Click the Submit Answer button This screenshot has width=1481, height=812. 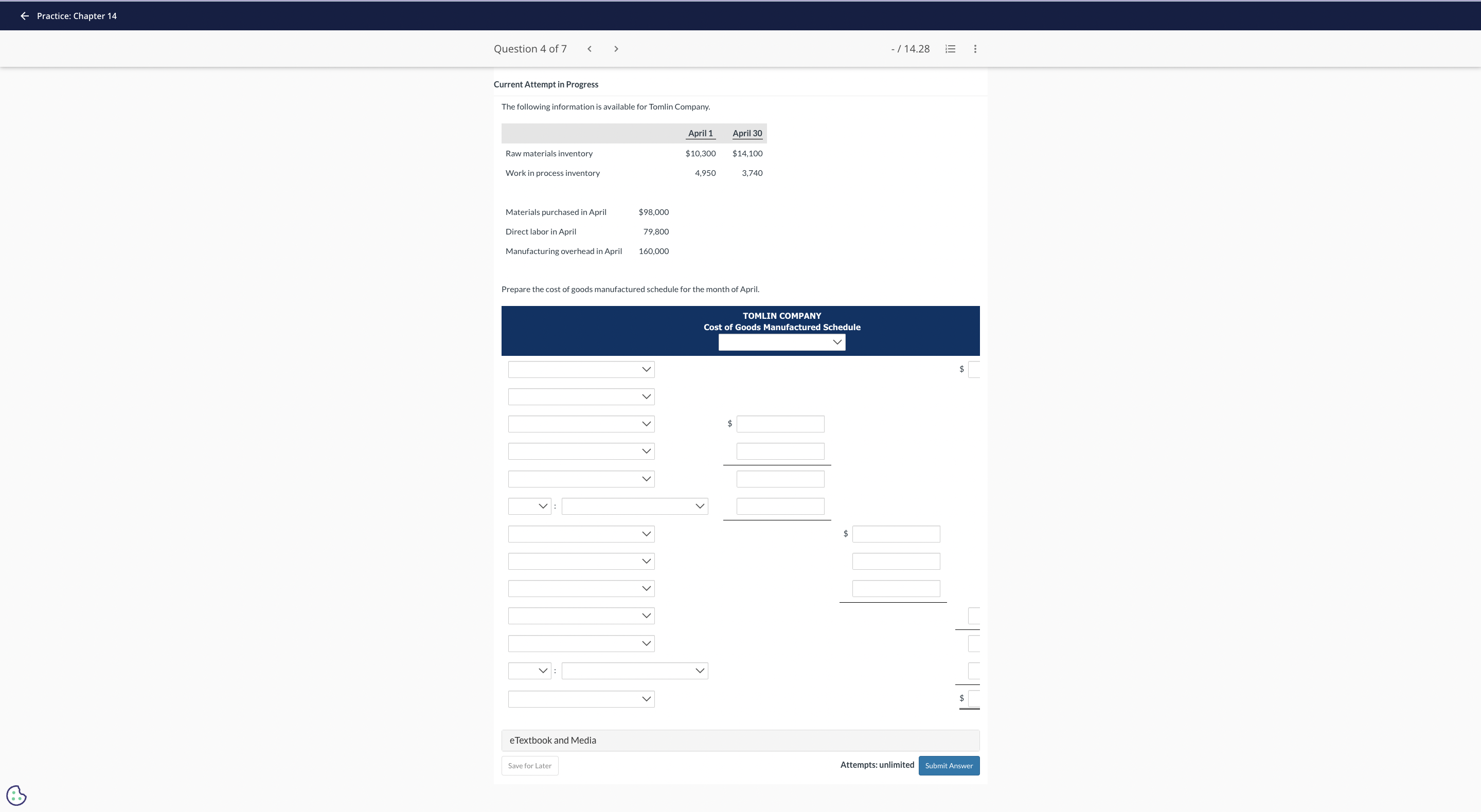(949, 765)
